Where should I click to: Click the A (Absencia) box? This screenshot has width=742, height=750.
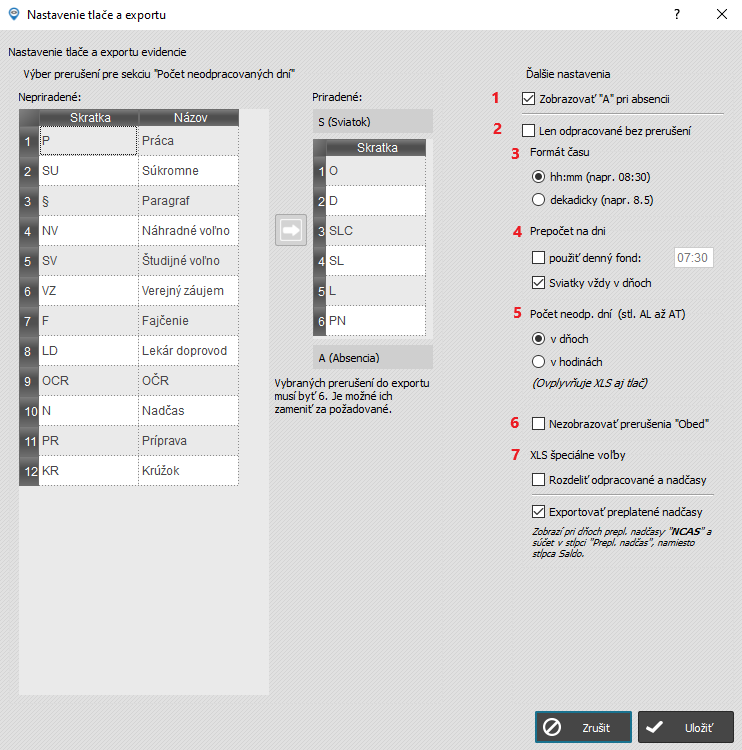(x=373, y=357)
